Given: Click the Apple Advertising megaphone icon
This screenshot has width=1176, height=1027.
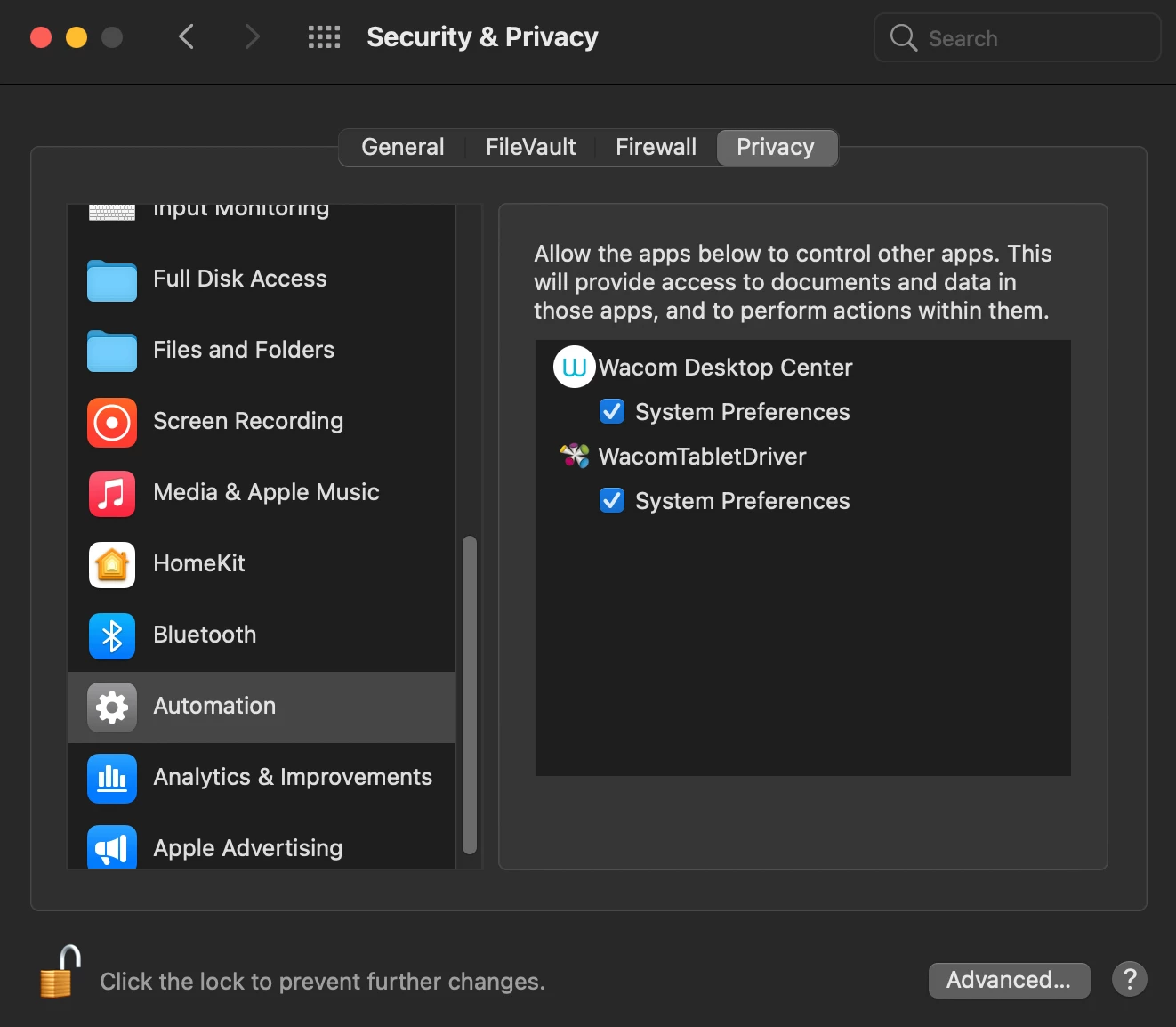Looking at the screenshot, I should [112, 847].
